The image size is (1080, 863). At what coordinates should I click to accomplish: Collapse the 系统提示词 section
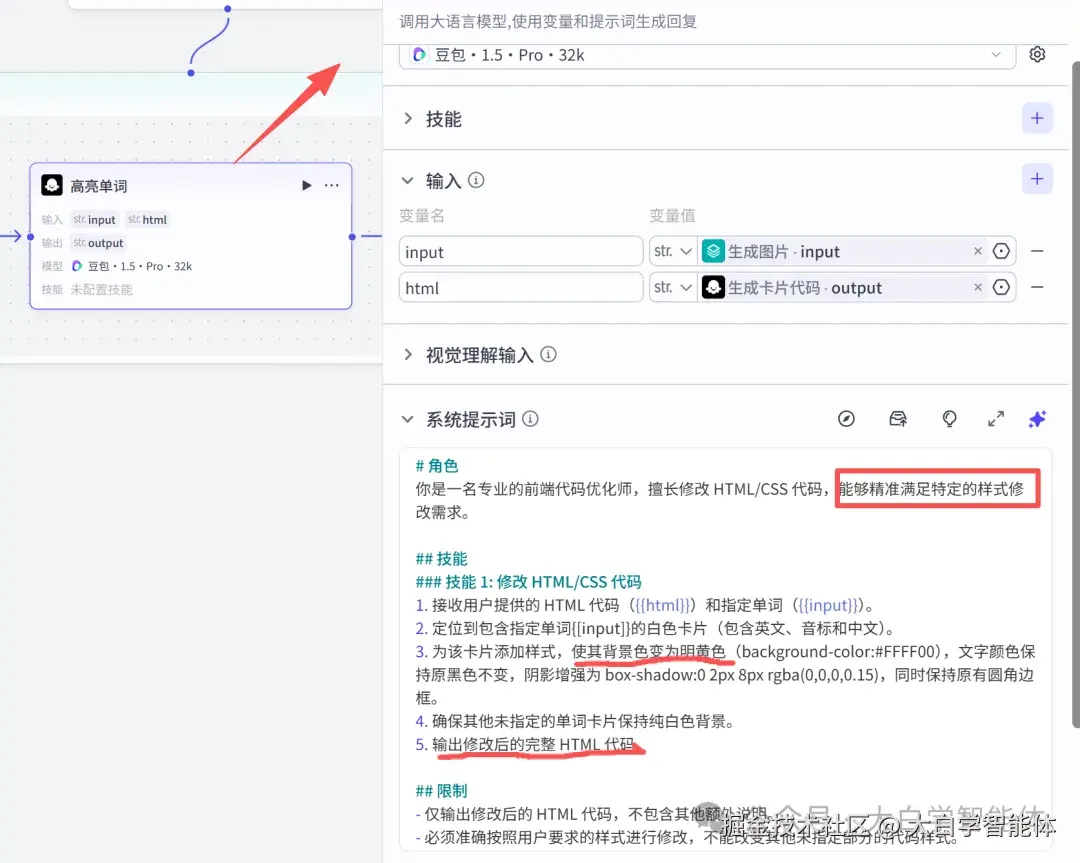[407, 419]
